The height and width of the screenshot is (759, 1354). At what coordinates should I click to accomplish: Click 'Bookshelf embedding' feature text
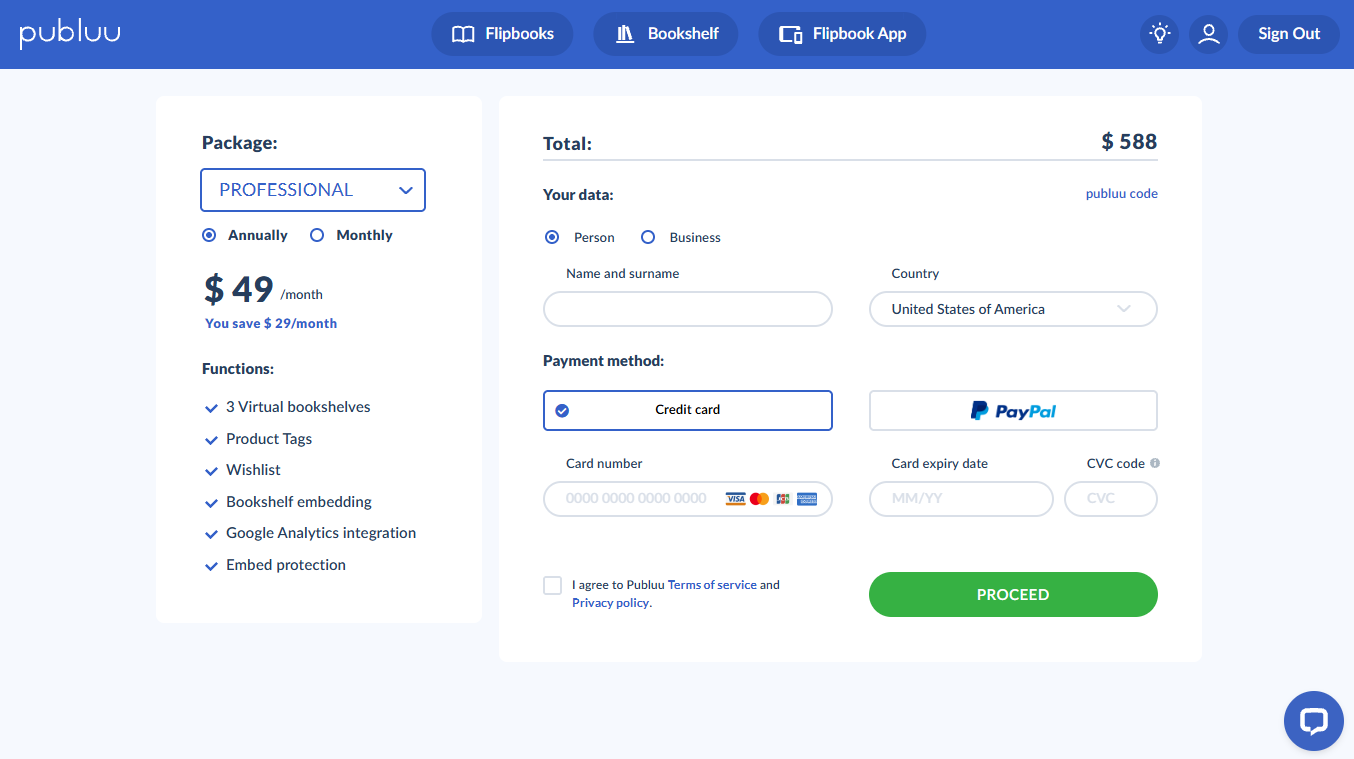click(x=299, y=502)
